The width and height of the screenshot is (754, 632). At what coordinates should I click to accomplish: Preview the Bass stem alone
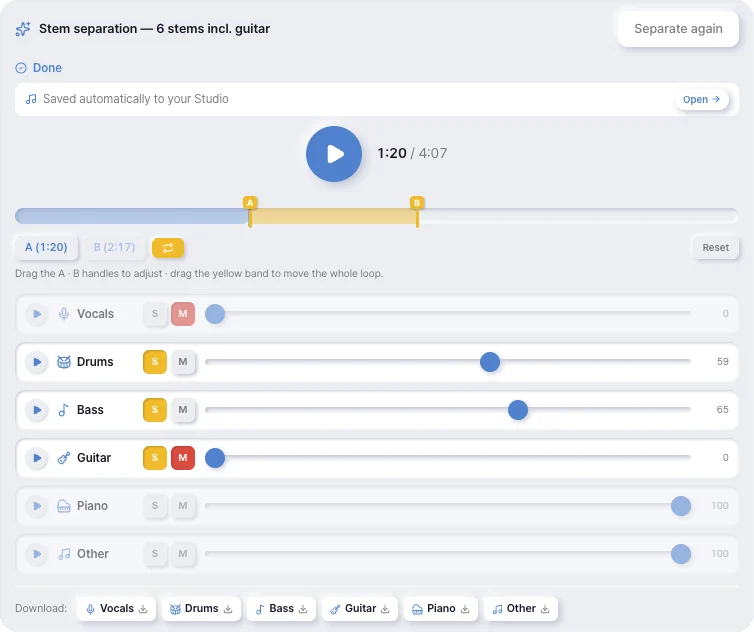pos(37,410)
